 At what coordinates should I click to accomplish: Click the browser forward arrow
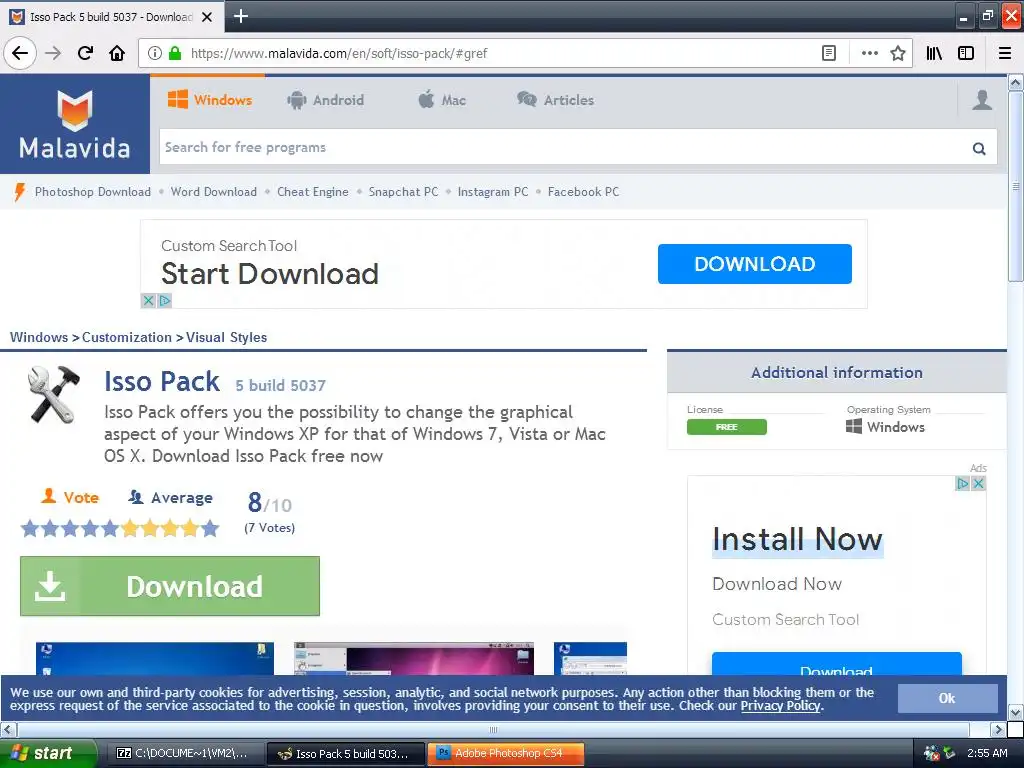(x=53, y=53)
